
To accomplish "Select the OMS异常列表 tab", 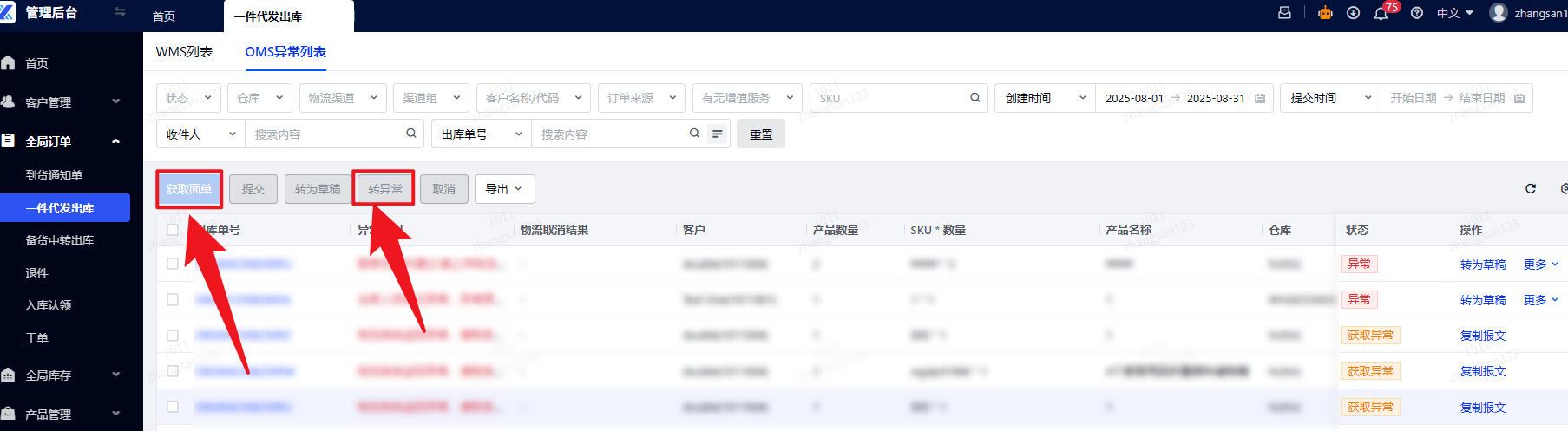I will 285,52.
